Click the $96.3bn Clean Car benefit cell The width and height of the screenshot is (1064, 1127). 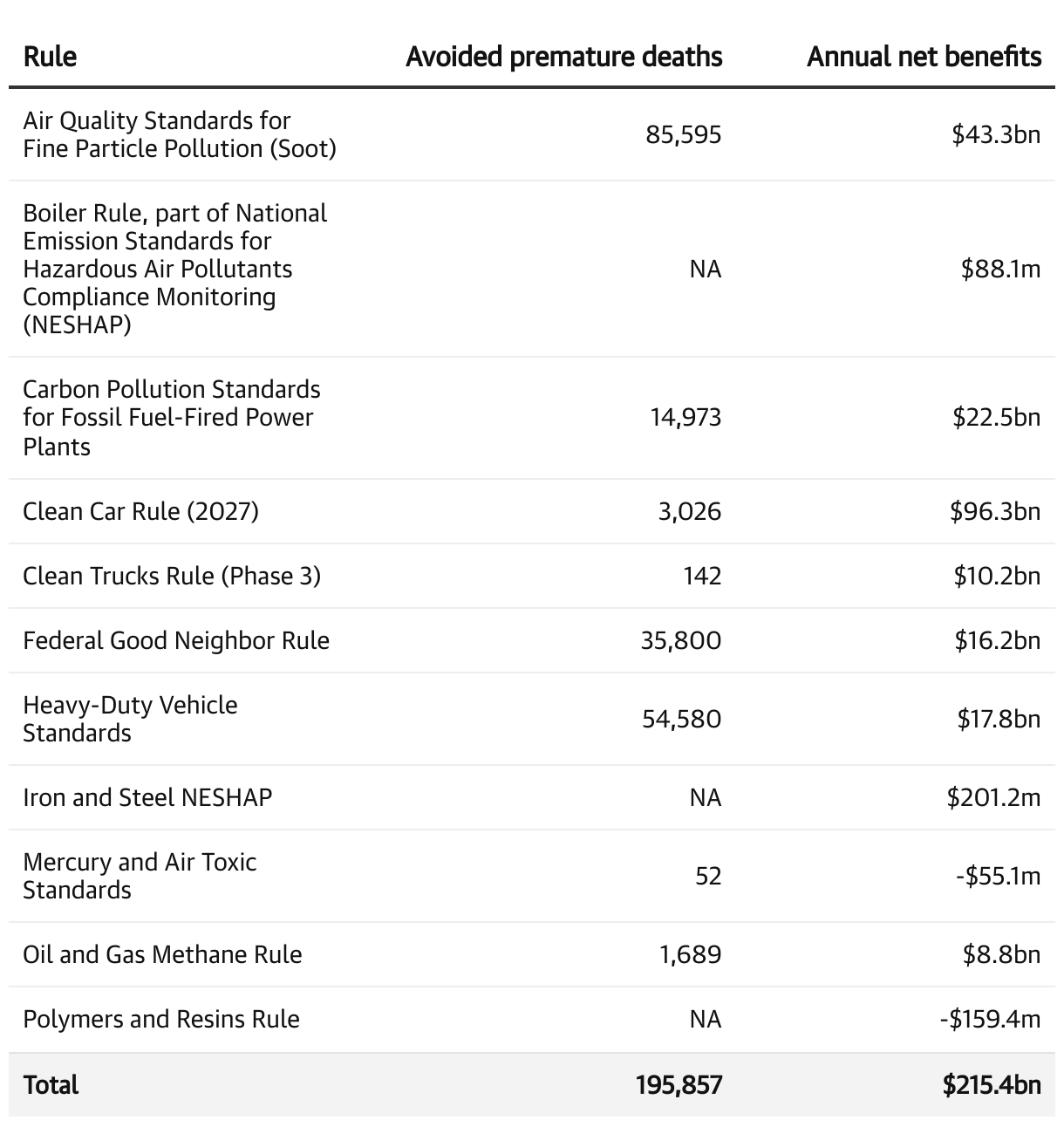click(x=995, y=511)
